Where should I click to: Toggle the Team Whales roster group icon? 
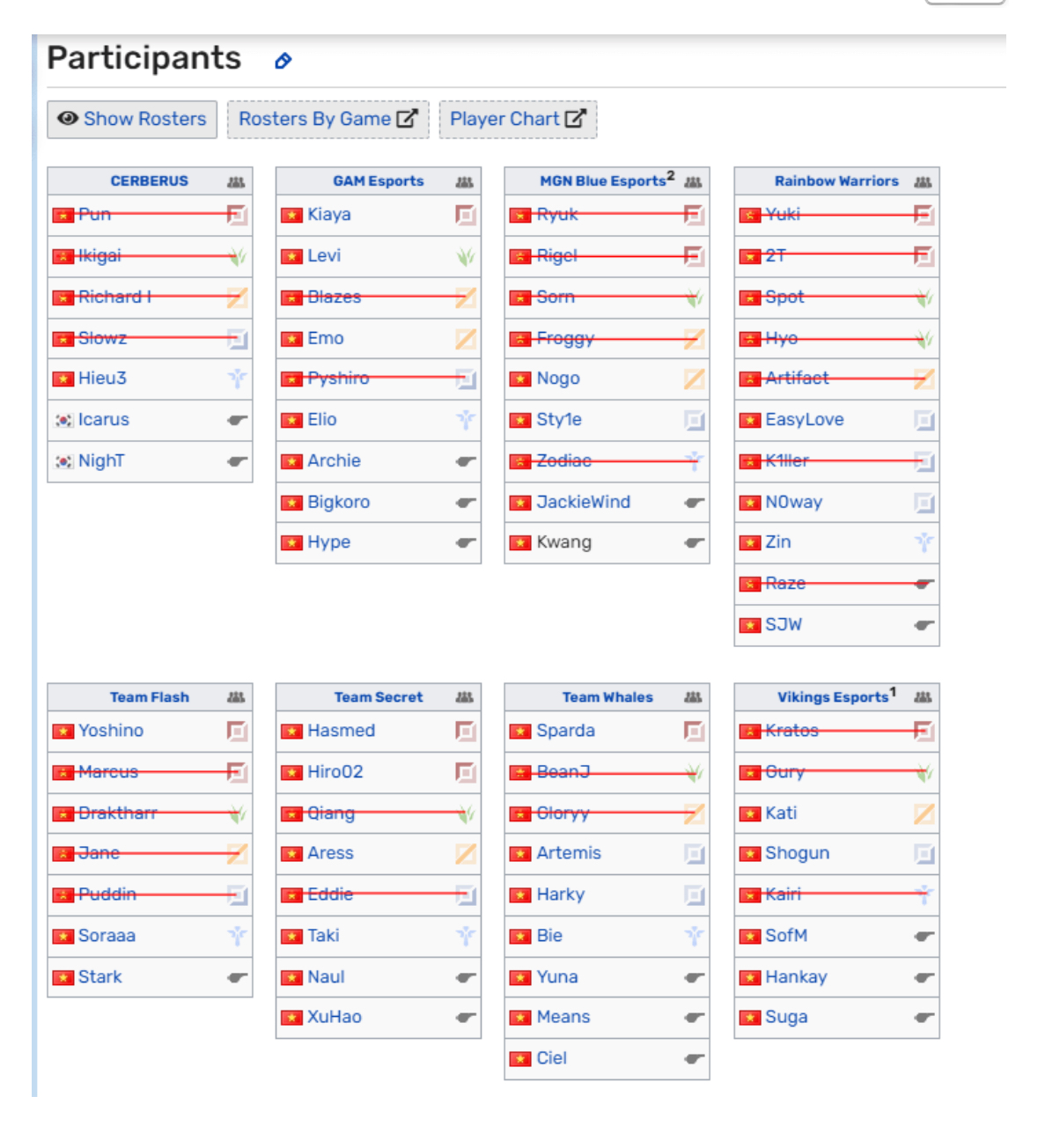pyautogui.click(x=693, y=697)
